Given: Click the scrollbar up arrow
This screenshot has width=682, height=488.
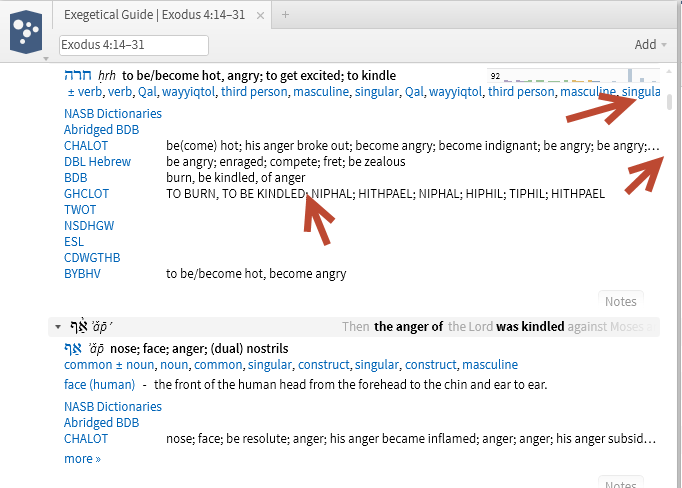Looking at the screenshot, I should tap(669, 71).
